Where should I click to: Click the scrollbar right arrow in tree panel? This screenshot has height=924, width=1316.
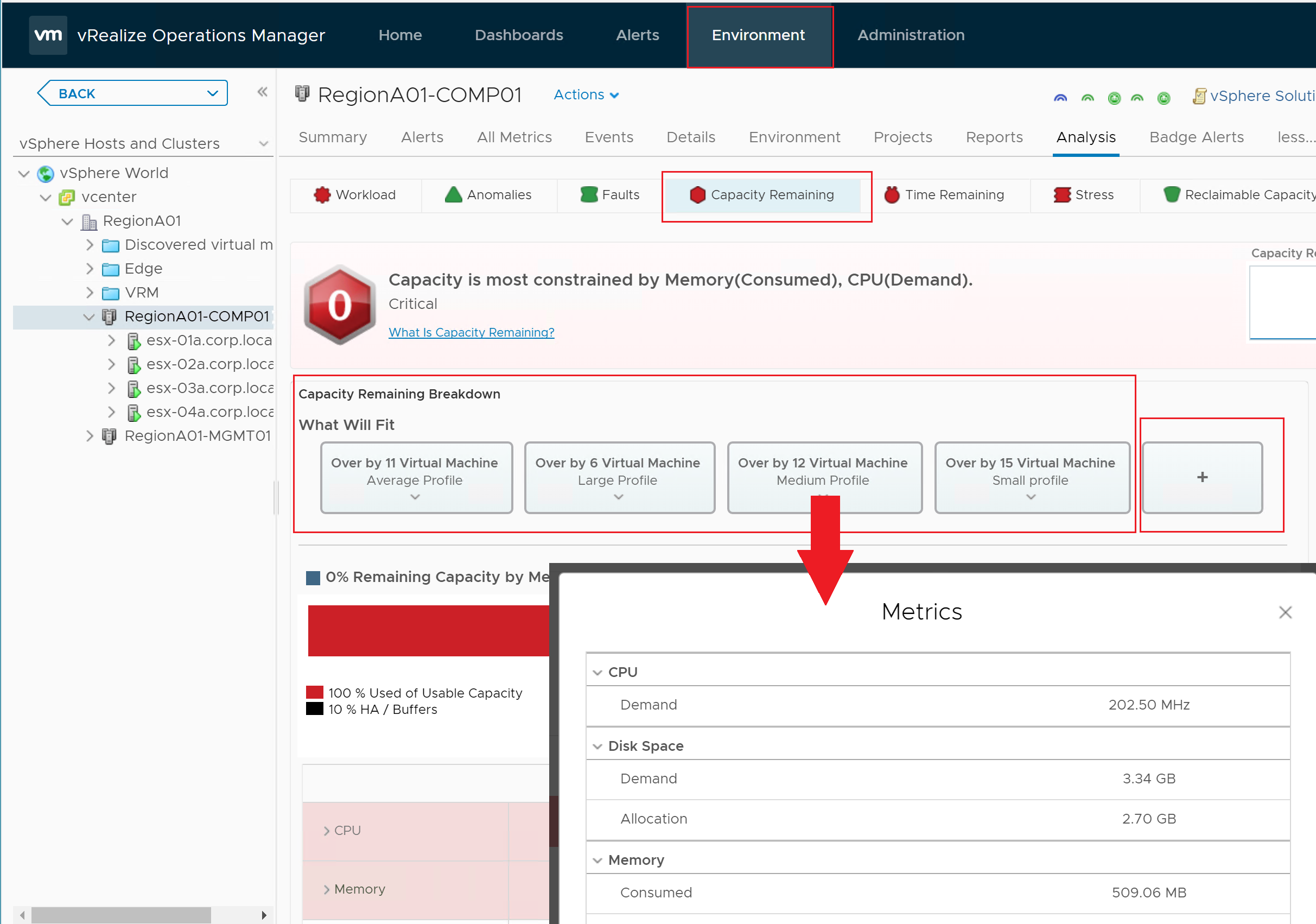click(x=264, y=915)
